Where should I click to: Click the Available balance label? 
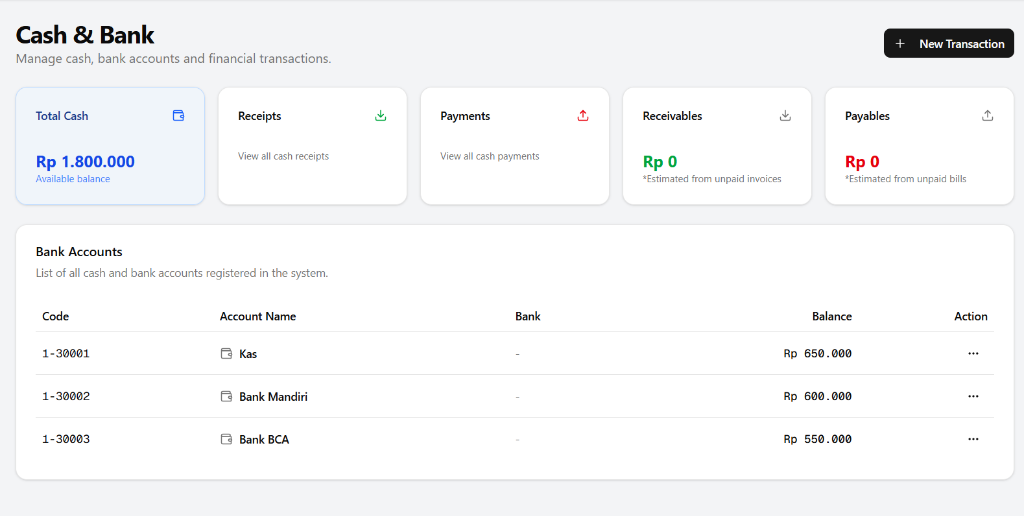click(73, 178)
